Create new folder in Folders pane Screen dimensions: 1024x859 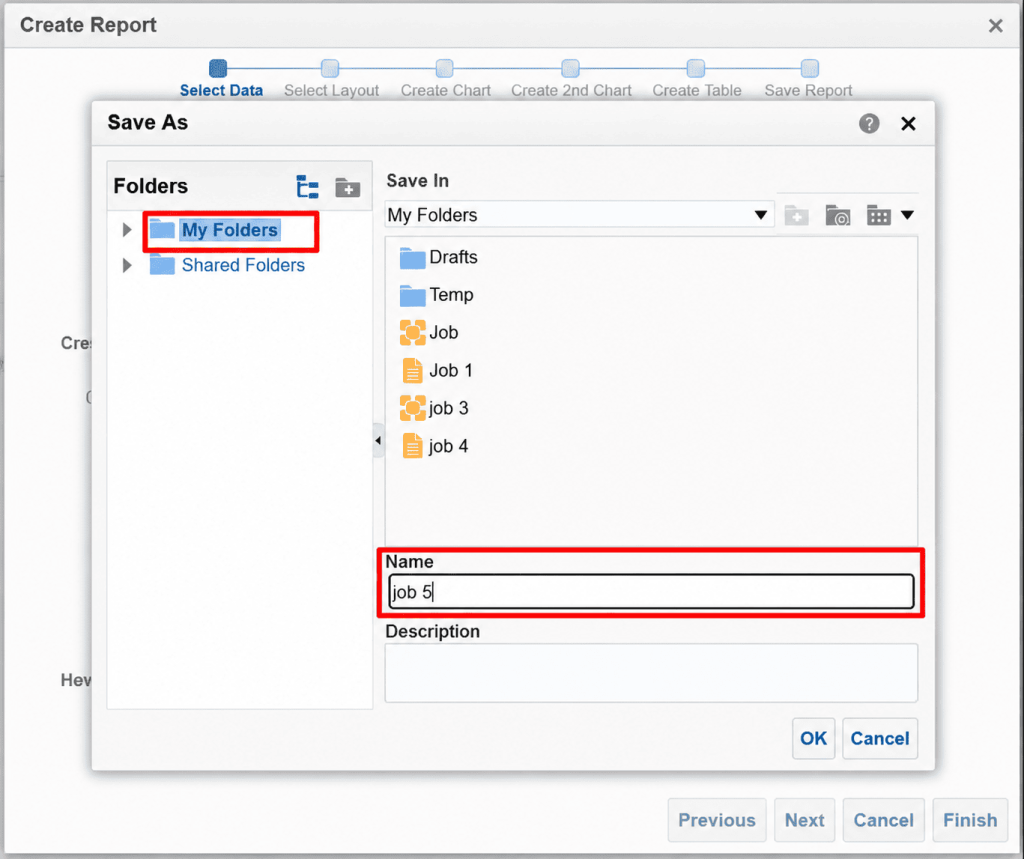(347, 187)
